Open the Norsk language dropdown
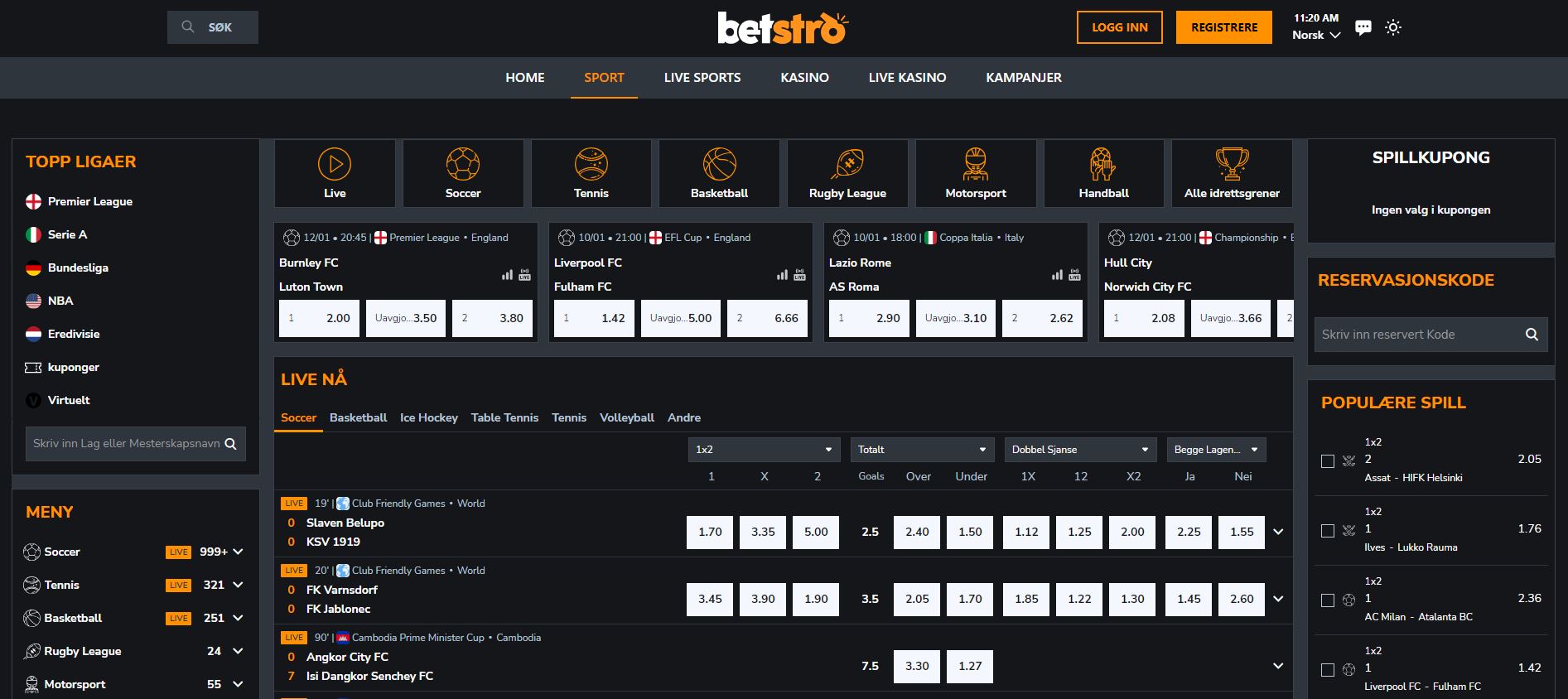The height and width of the screenshot is (699, 1568). 1315,36
